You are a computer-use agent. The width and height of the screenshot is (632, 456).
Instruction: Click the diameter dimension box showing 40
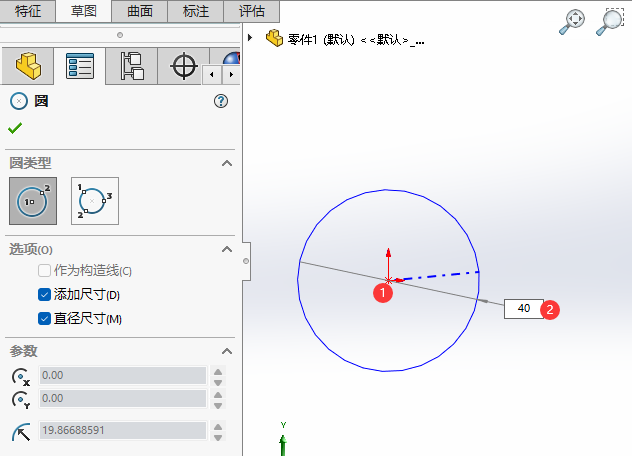pyautogui.click(x=524, y=309)
